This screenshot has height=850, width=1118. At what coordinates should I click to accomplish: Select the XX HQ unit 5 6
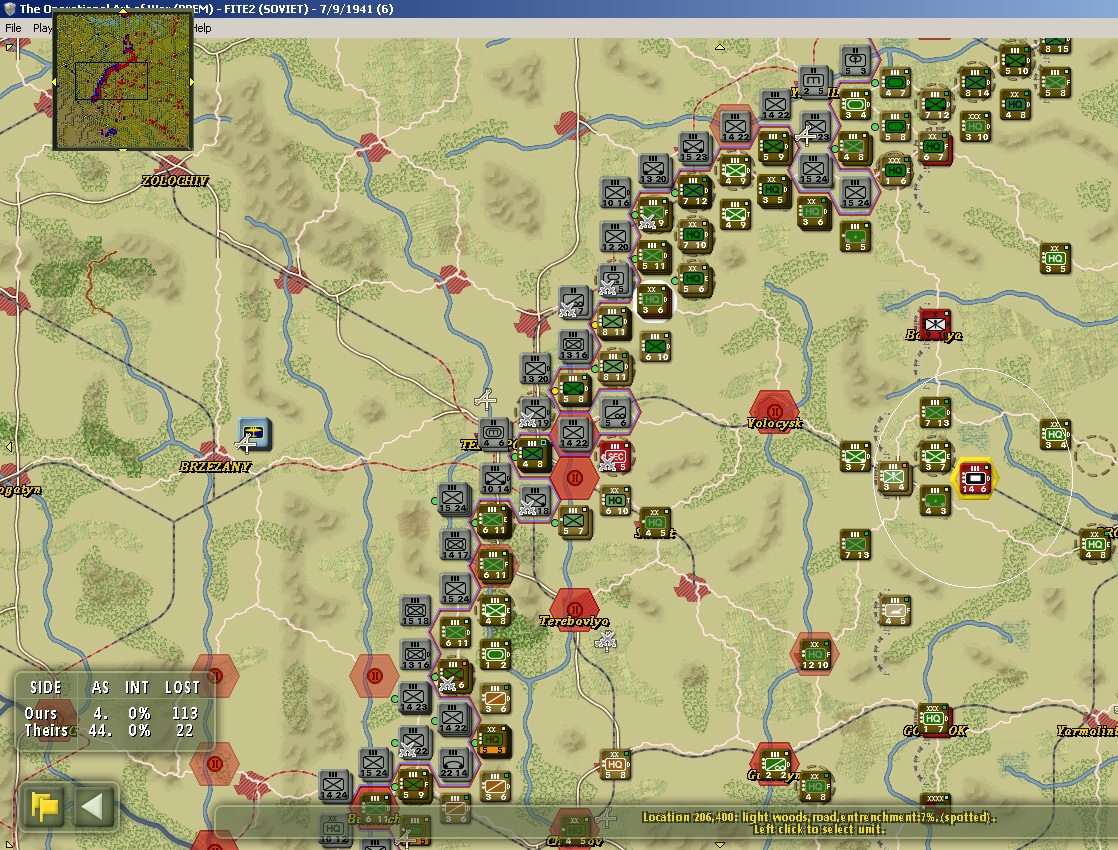pyautogui.click(x=694, y=280)
